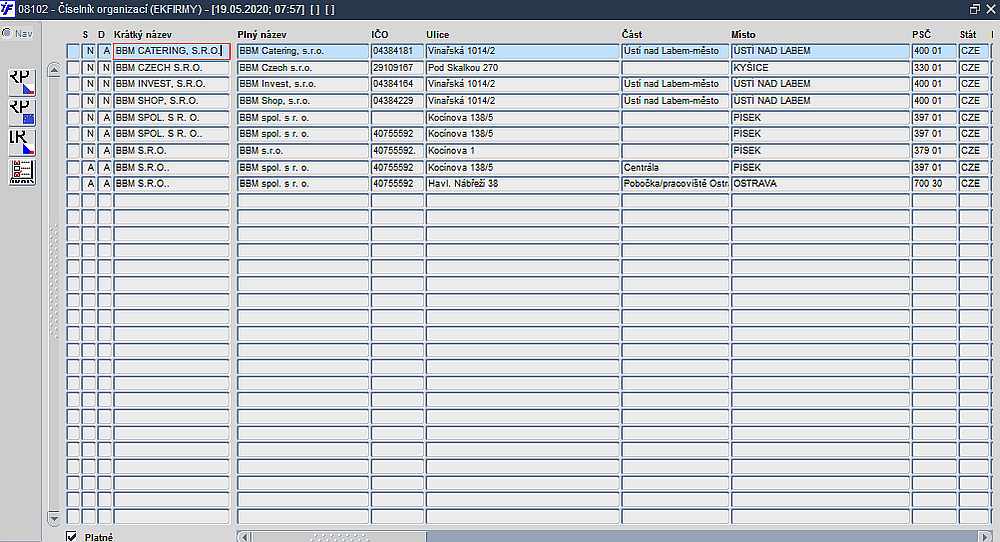The height and width of the screenshot is (542, 1000).
Task: Click the horizontal scrollbar thumb
Action: (339, 536)
